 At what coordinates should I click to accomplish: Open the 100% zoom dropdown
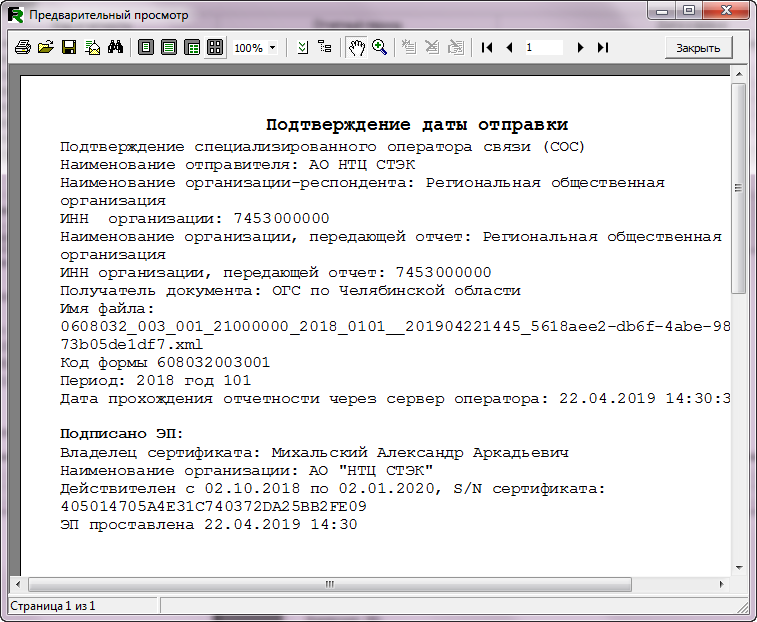click(272, 48)
